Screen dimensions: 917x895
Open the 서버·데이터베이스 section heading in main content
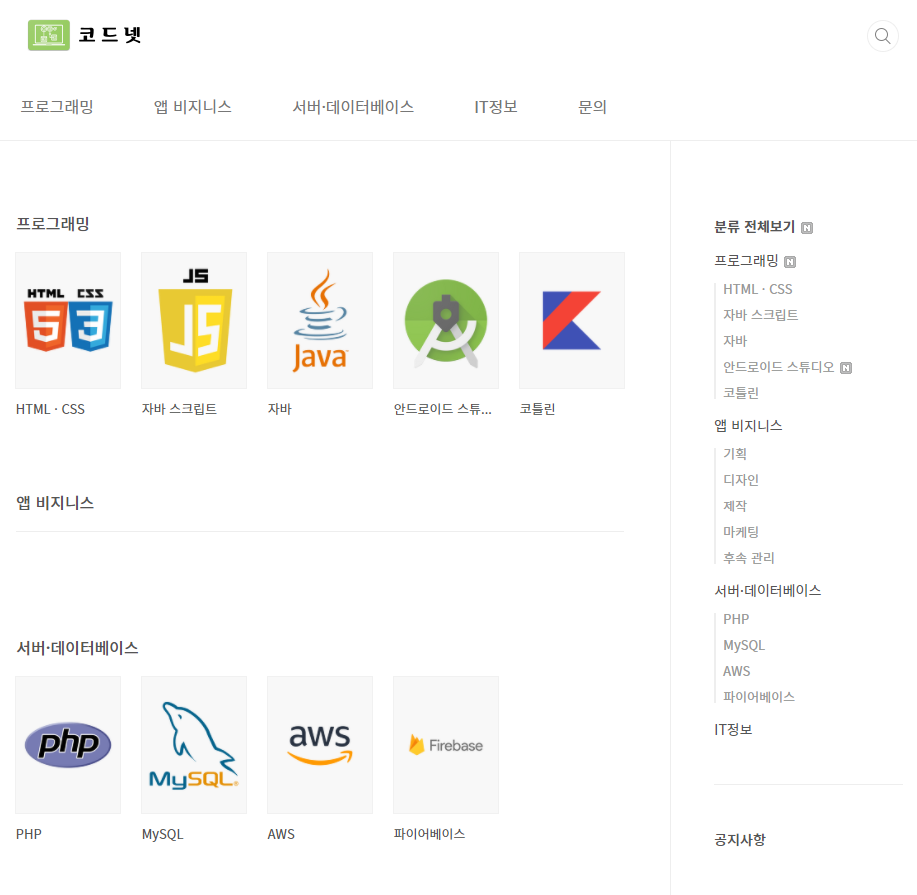coord(77,648)
